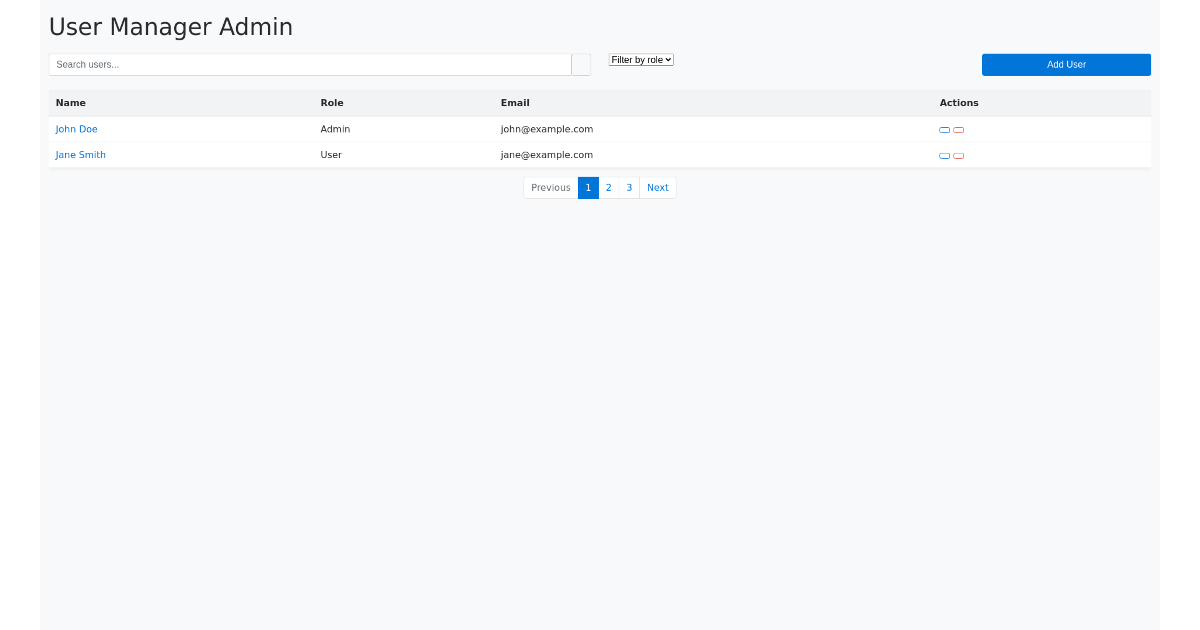Click the Email column header
Screen dimensions: 1200x630
(x=515, y=103)
